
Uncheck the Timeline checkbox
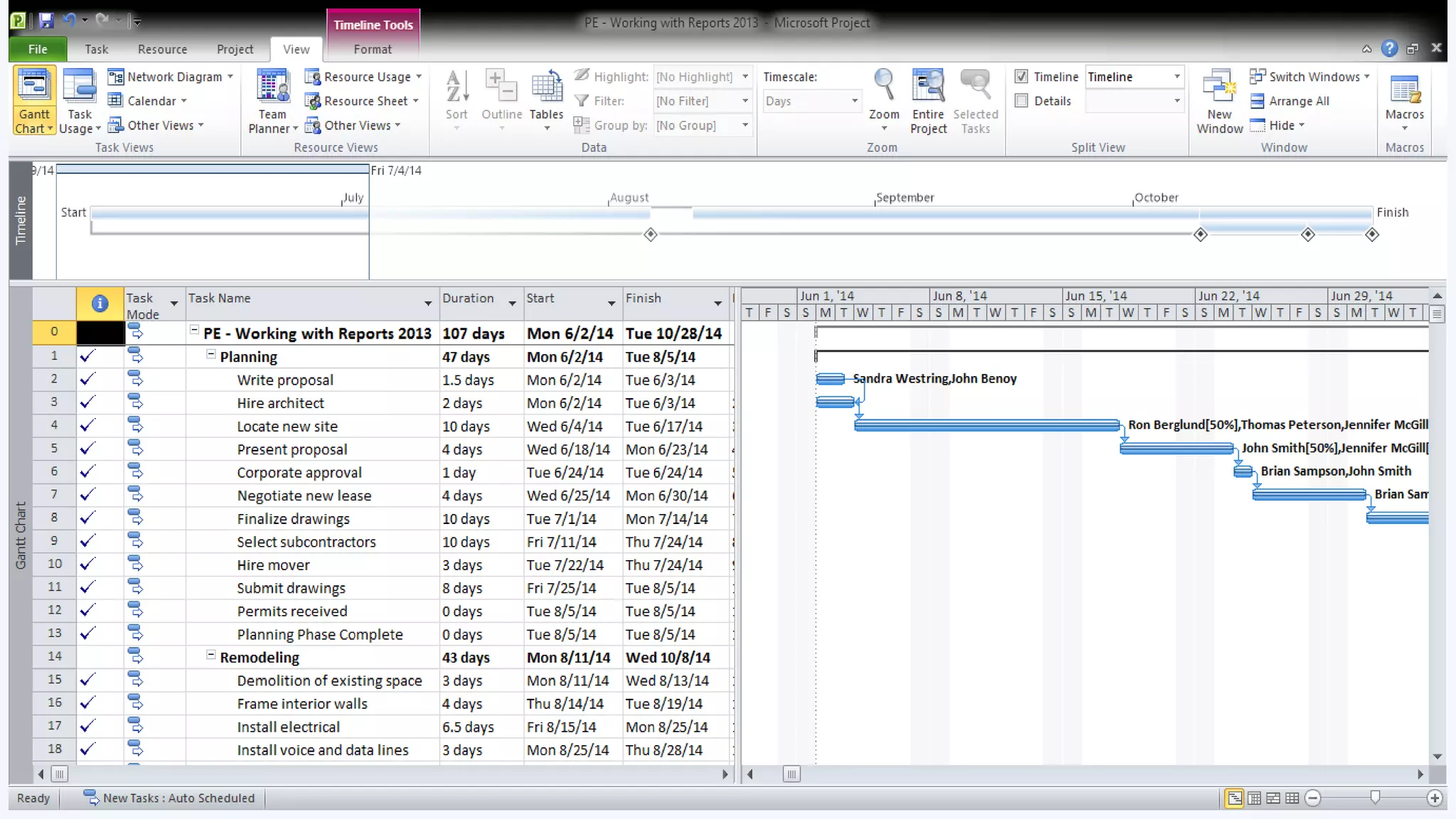point(1022,77)
